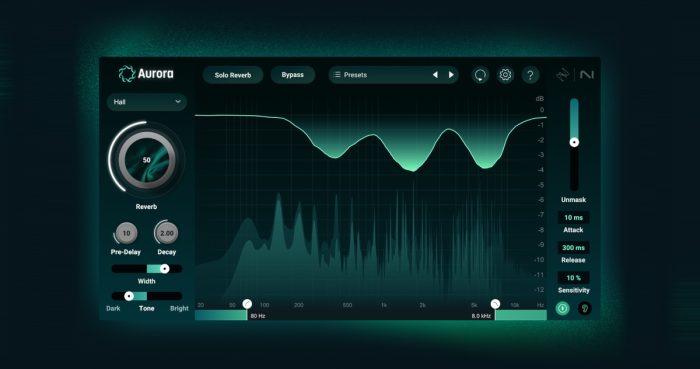
Task: Click the Aurora logo icon
Action: tap(127, 74)
